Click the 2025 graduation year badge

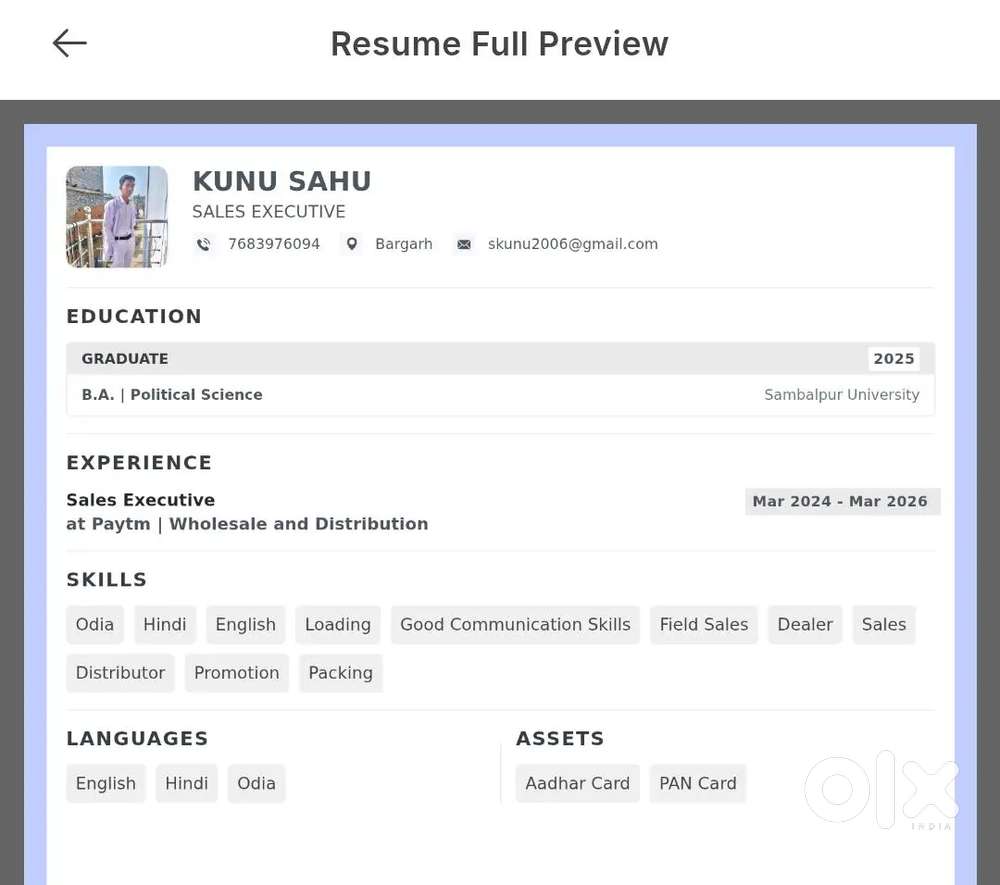893,359
